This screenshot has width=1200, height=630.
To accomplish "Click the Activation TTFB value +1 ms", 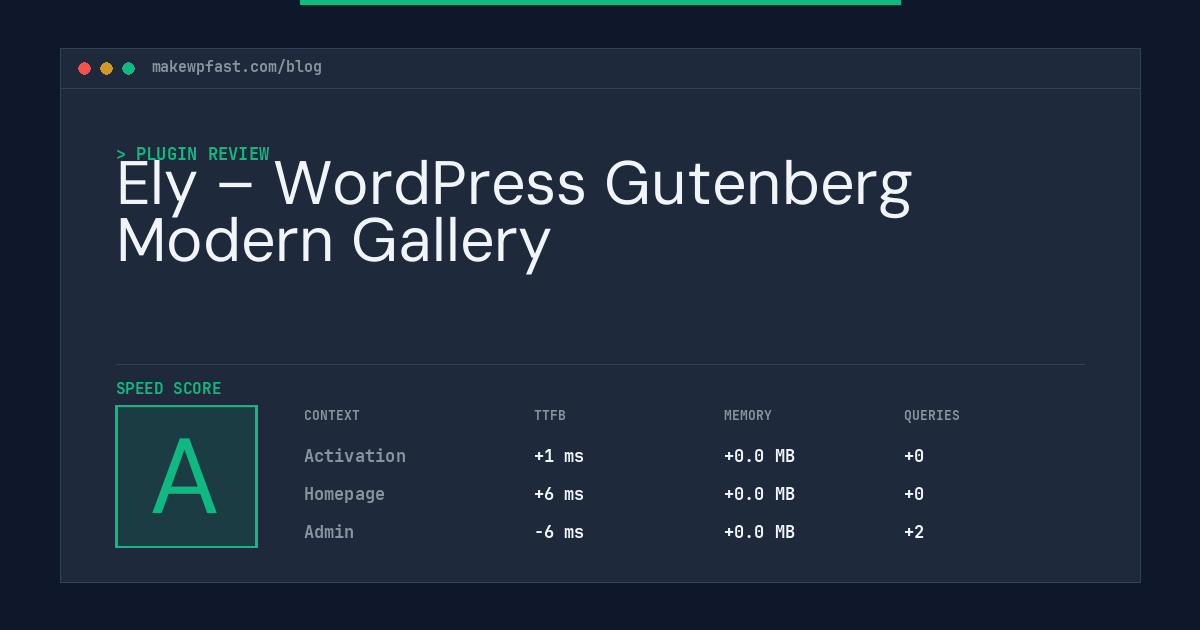I will tap(559, 456).
